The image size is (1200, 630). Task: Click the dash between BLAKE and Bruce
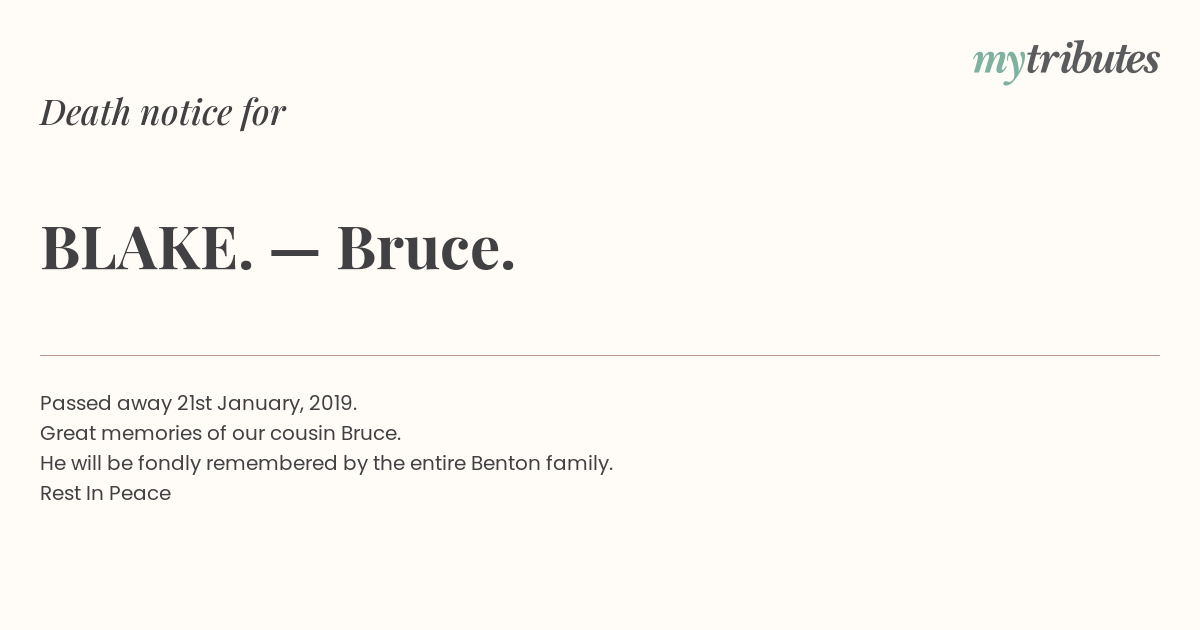295,250
